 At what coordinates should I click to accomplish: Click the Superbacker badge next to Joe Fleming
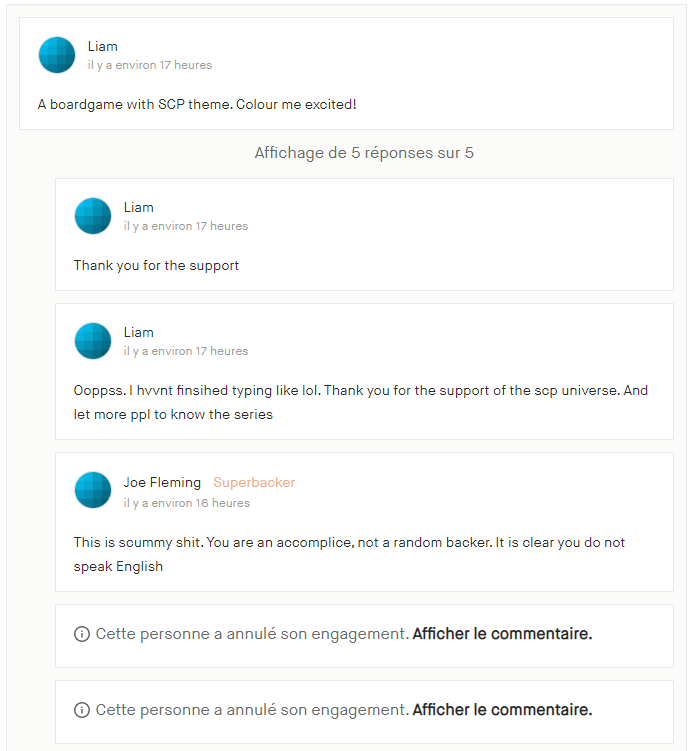pyautogui.click(x=254, y=483)
